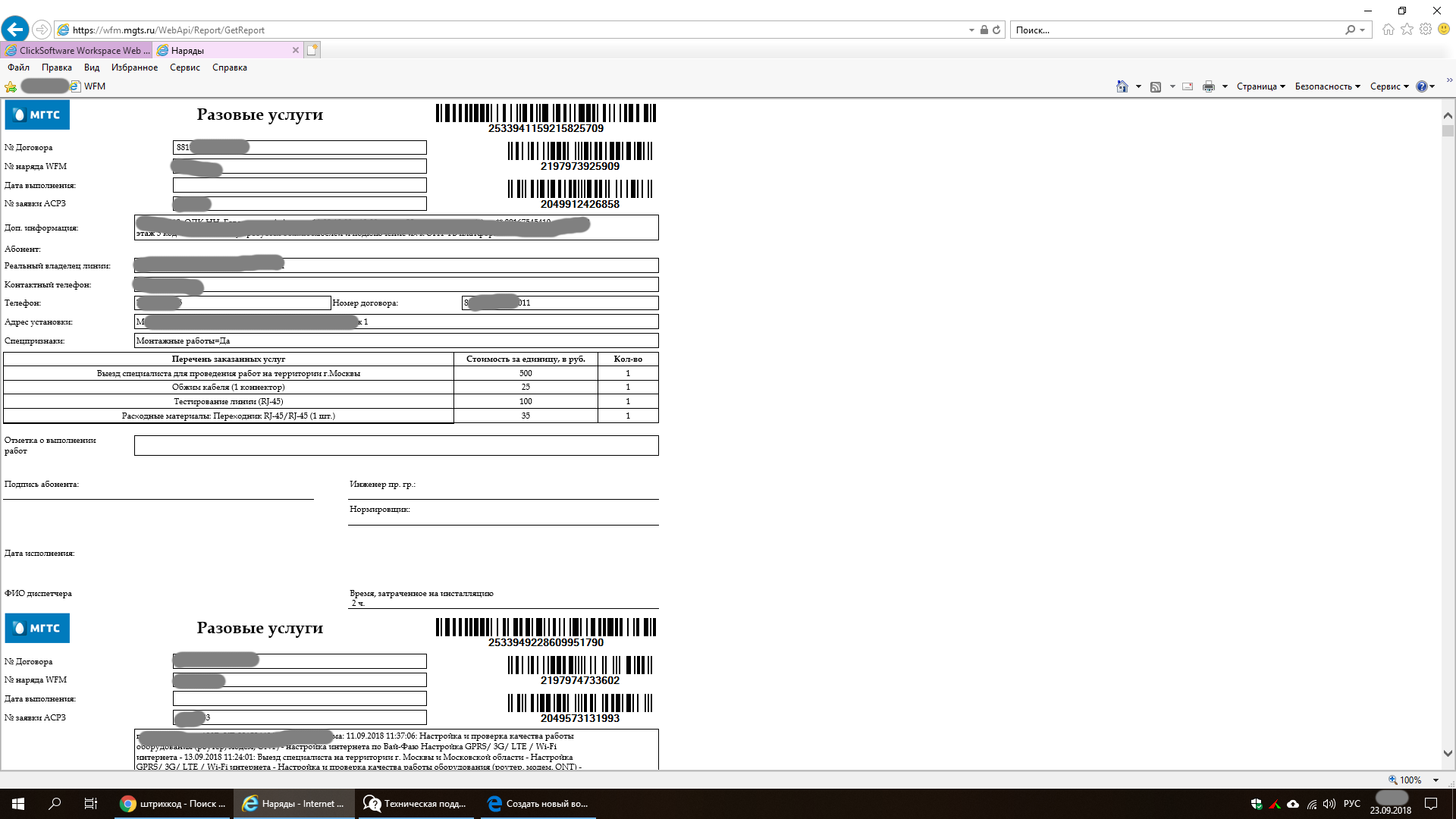Click the RSS feeds icon in command bar

pos(1156,86)
